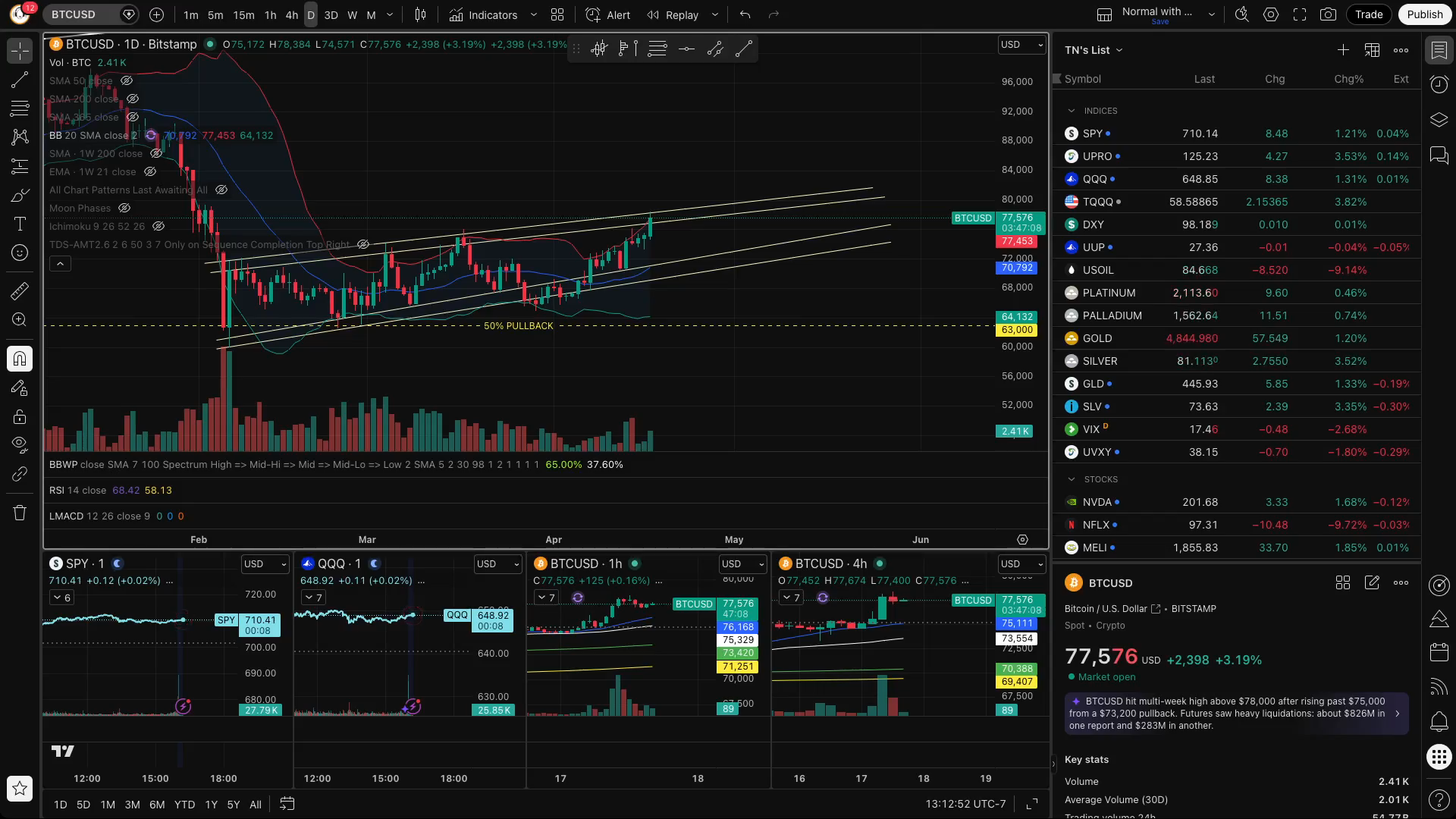The height and width of the screenshot is (819, 1456).
Task: Toggle magnet mode for drawings
Action: 20,358
